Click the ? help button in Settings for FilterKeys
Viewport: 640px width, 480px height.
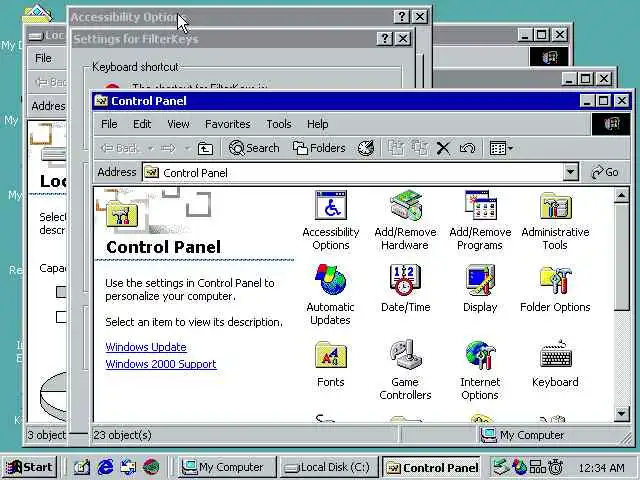click(x=384, y=38)
